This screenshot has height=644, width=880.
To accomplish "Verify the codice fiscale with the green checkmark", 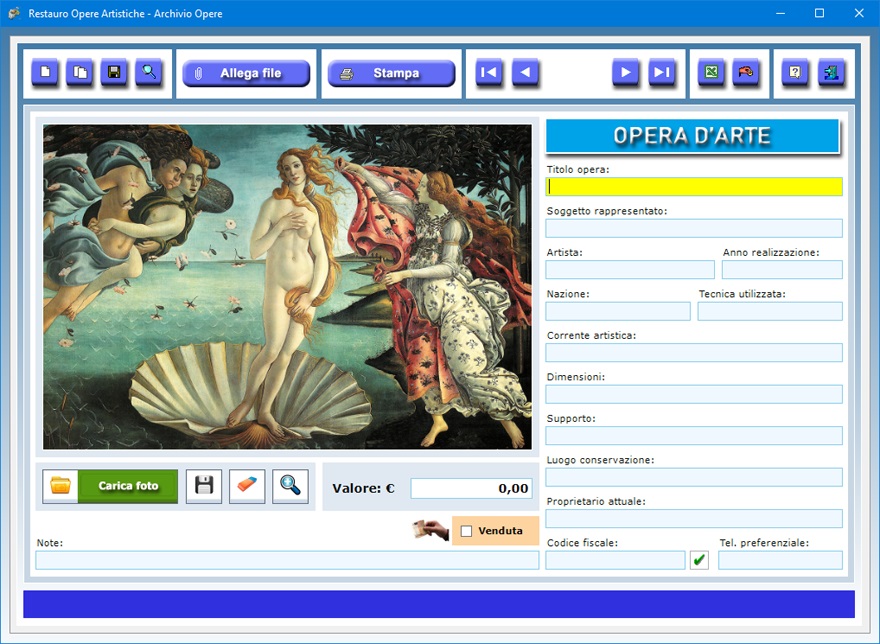I will pyautogui.click(x=699, y=560).
